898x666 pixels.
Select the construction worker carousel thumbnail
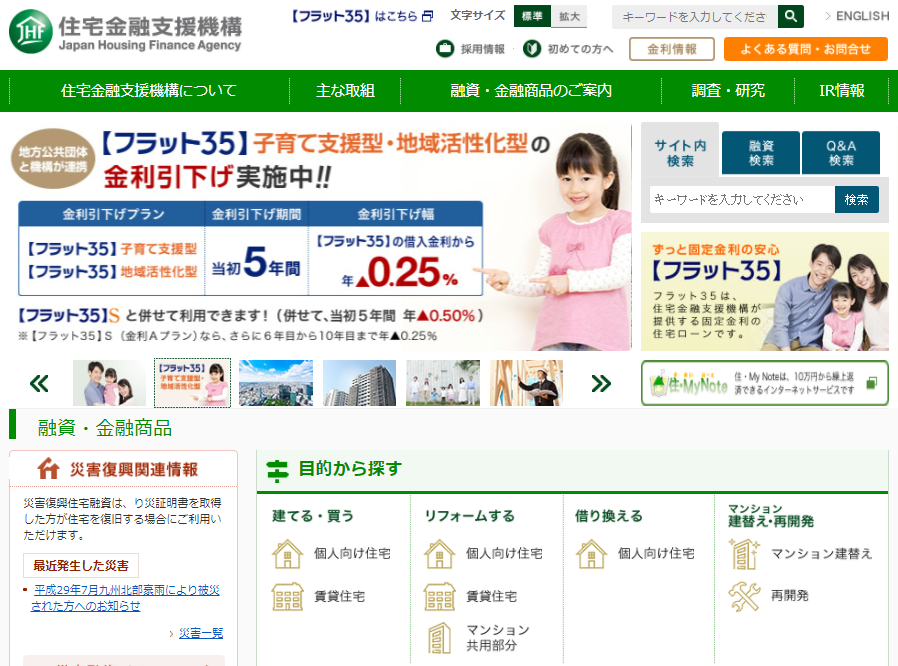tap(526, 383)
